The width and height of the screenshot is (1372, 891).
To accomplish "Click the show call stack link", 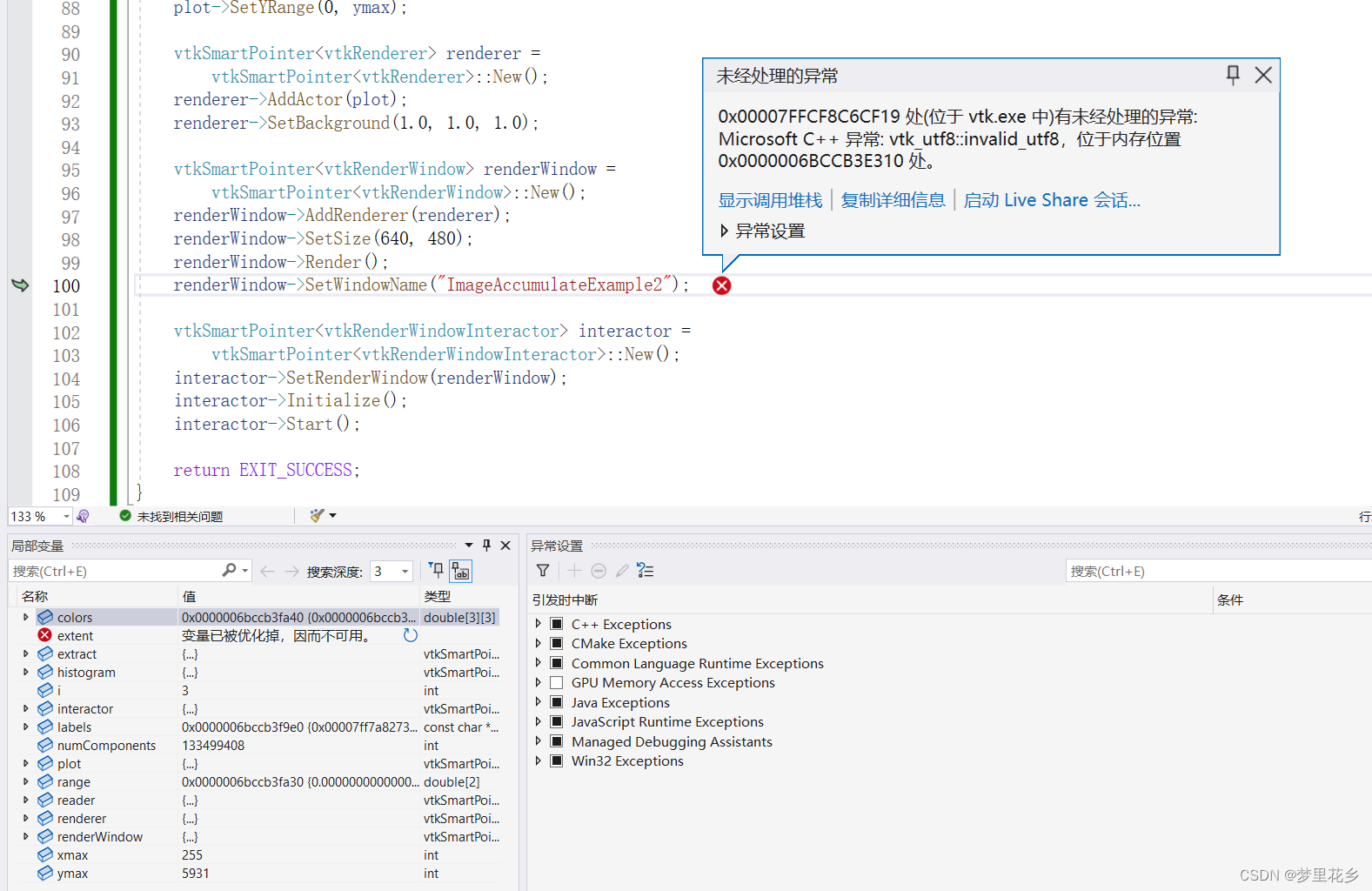I will pos(770,200).
